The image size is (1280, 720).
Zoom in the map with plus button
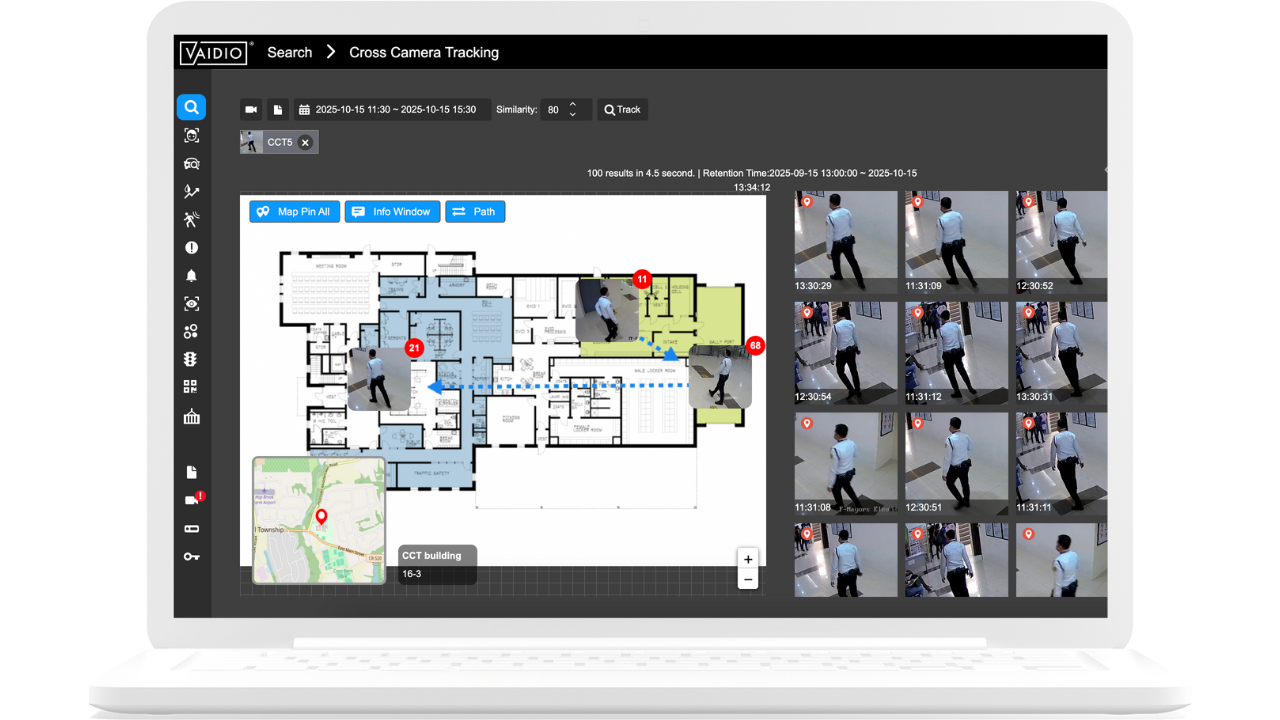(748, 559)
